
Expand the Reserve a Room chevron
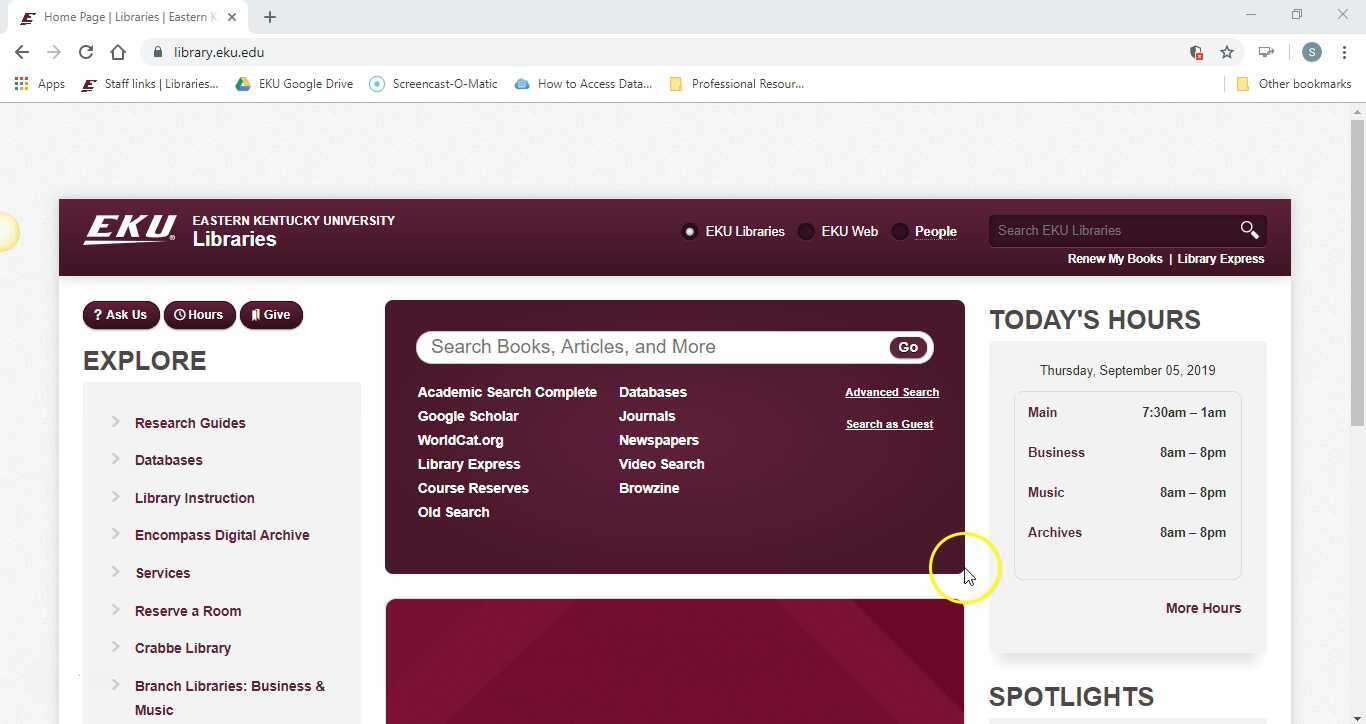click(x=116, y=609)
